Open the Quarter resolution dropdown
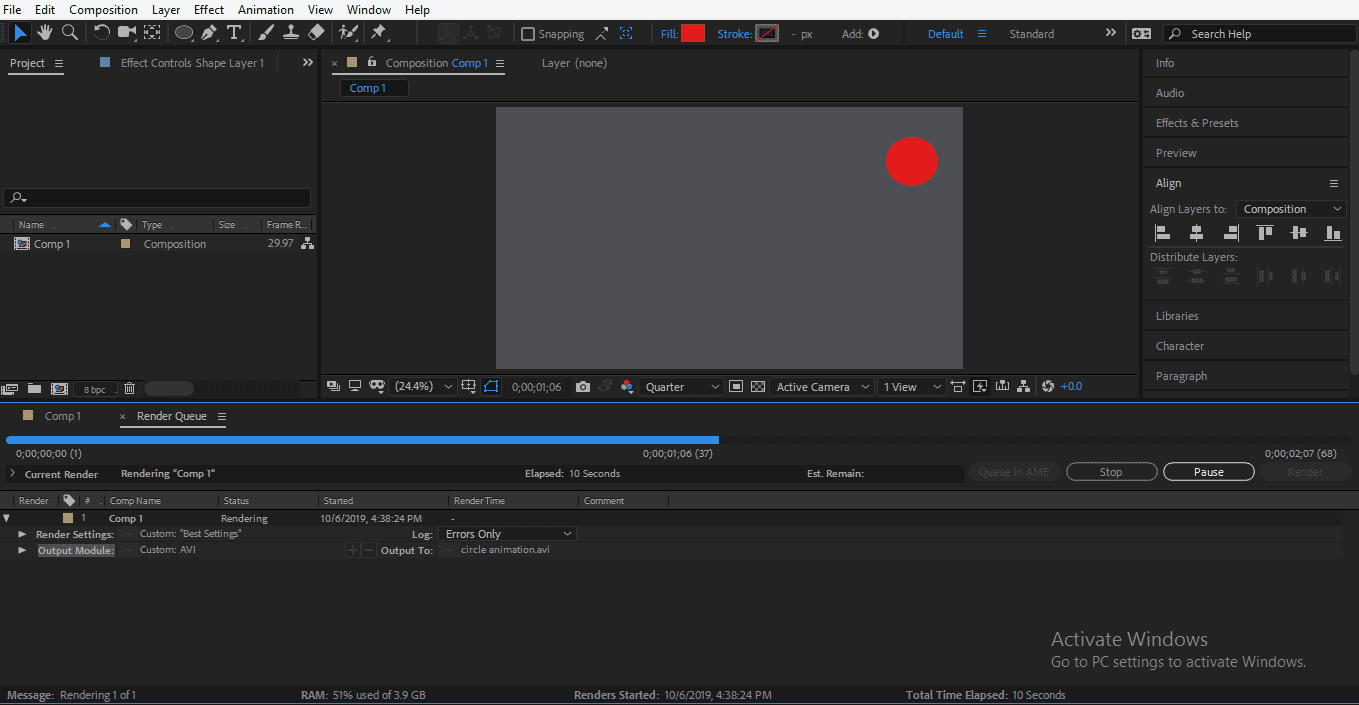This screenshot has height=705, width=1359. [683, 387]
